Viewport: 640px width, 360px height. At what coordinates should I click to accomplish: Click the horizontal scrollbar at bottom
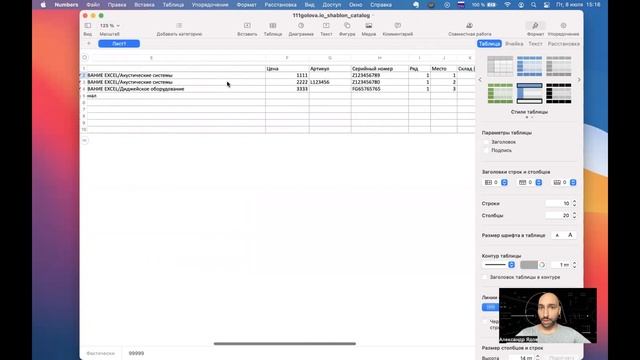pos(284,344)
